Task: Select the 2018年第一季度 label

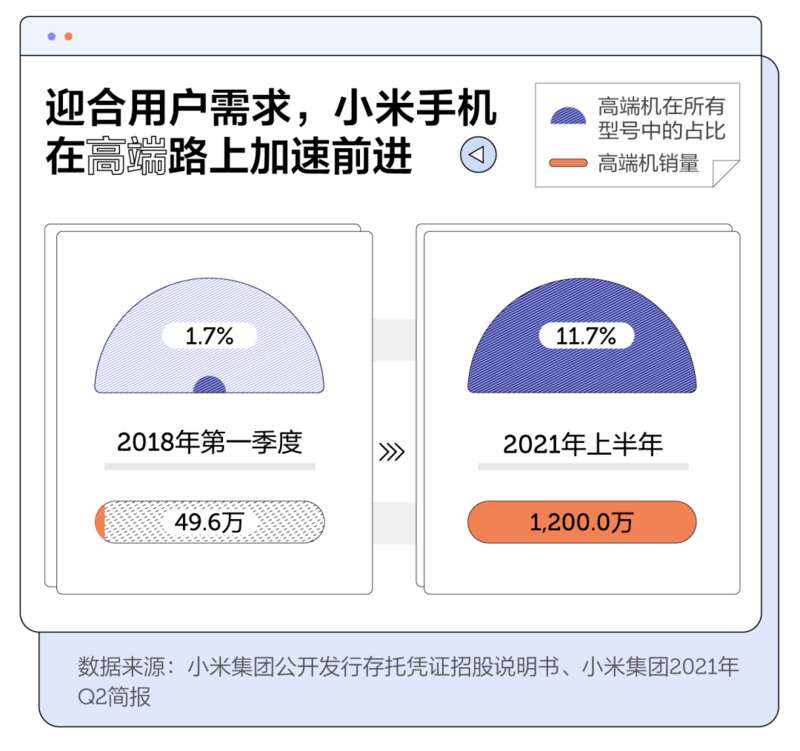Action: click(210, 442)
